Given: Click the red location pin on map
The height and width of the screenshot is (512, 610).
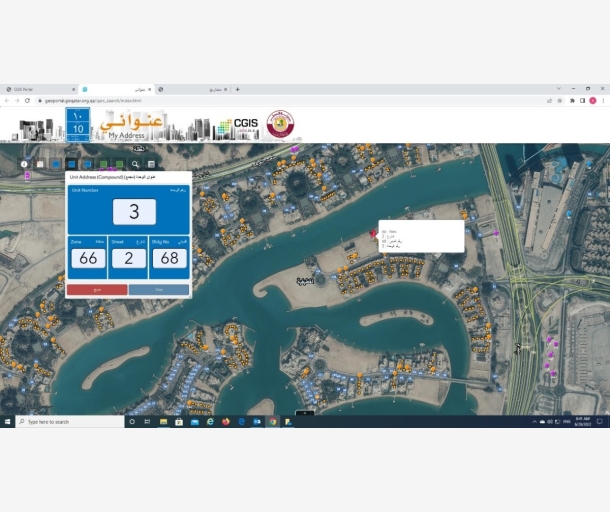Looking at the screenshot, I should click(373, 234).
